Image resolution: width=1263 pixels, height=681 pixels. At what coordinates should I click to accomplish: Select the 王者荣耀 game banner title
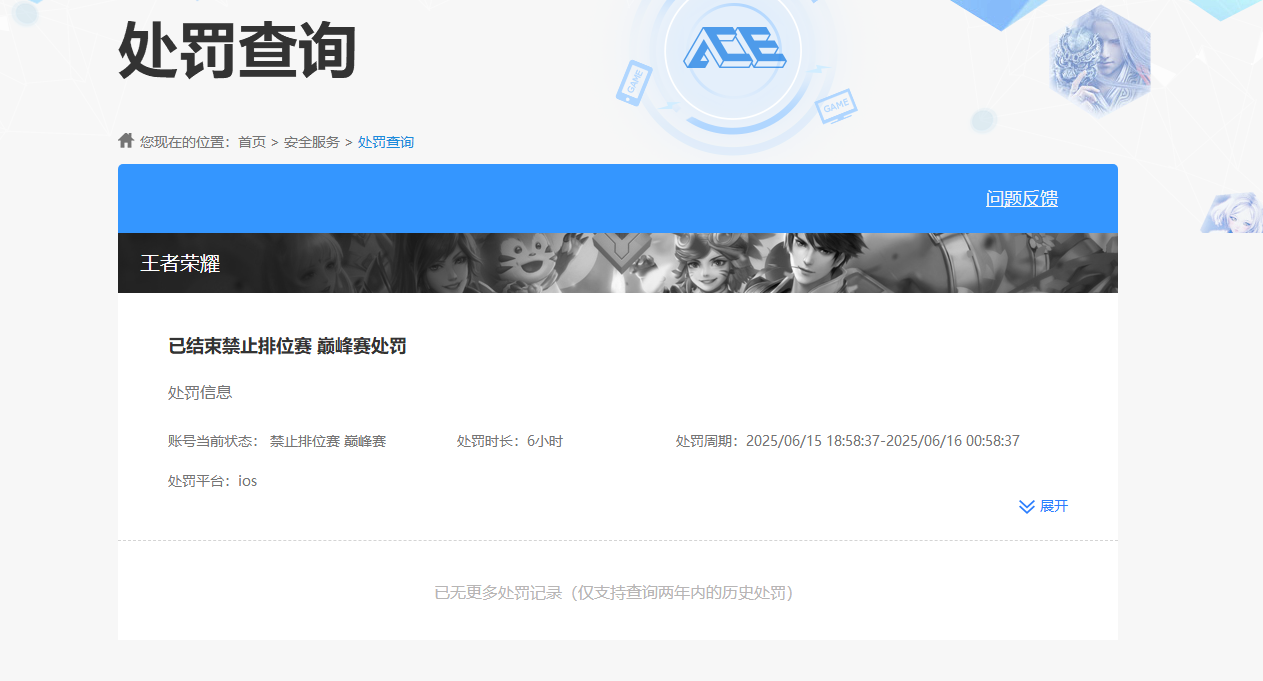click(180, 264)
